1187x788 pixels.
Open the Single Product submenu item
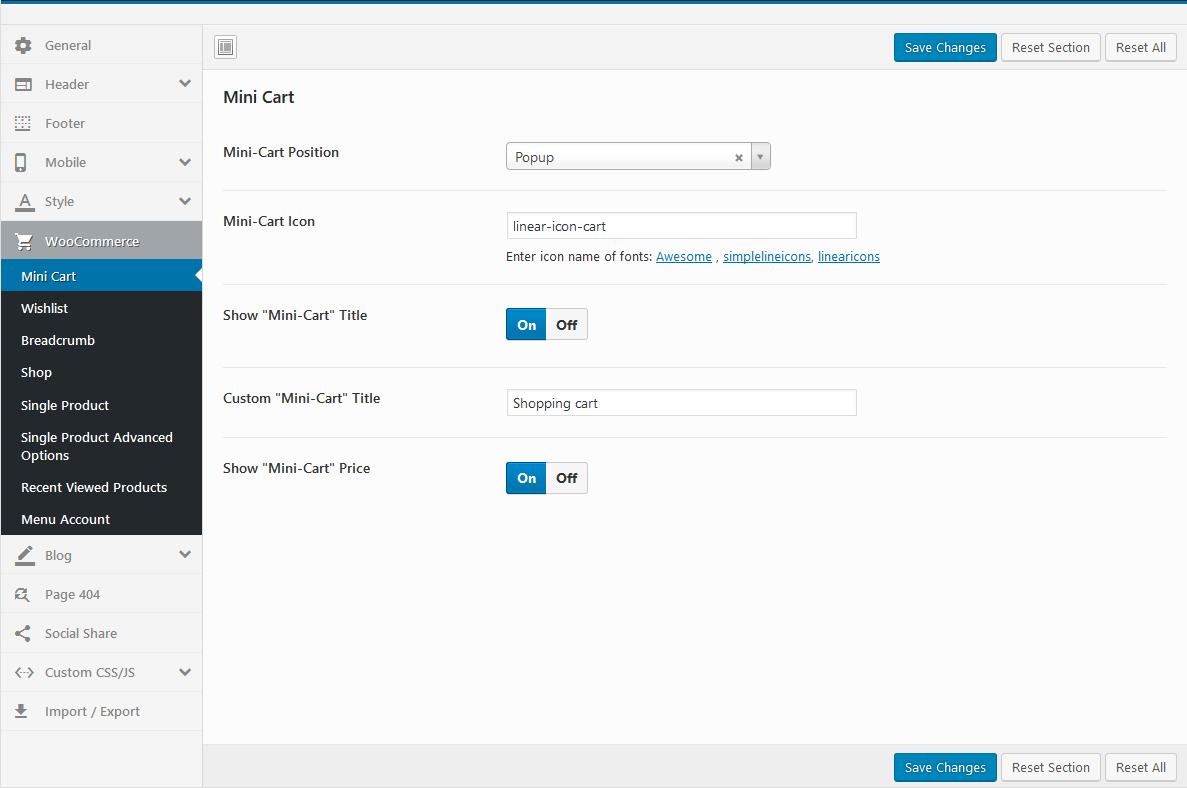click(101, 406)
